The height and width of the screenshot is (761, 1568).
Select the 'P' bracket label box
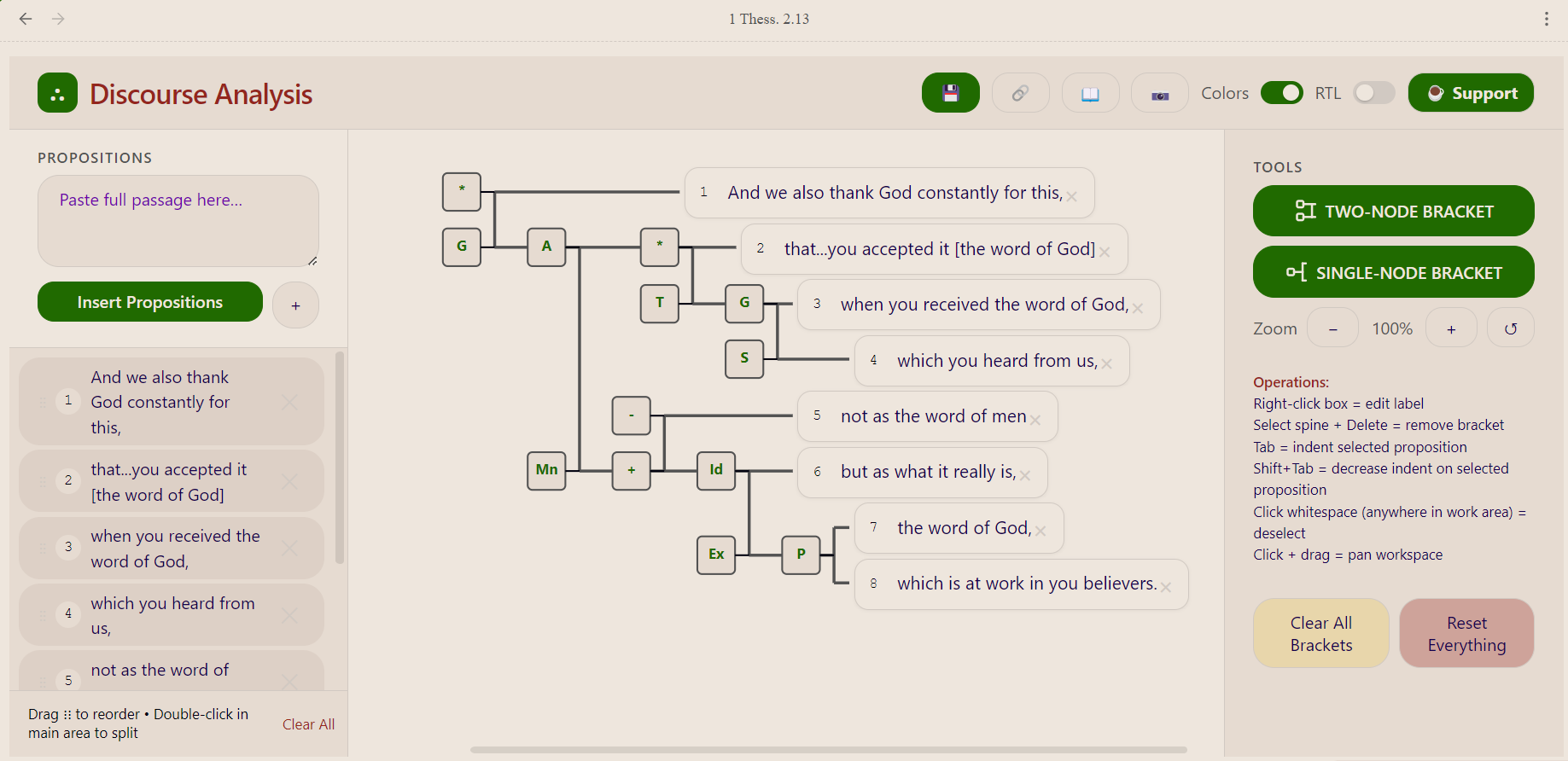tap(801, 555)
